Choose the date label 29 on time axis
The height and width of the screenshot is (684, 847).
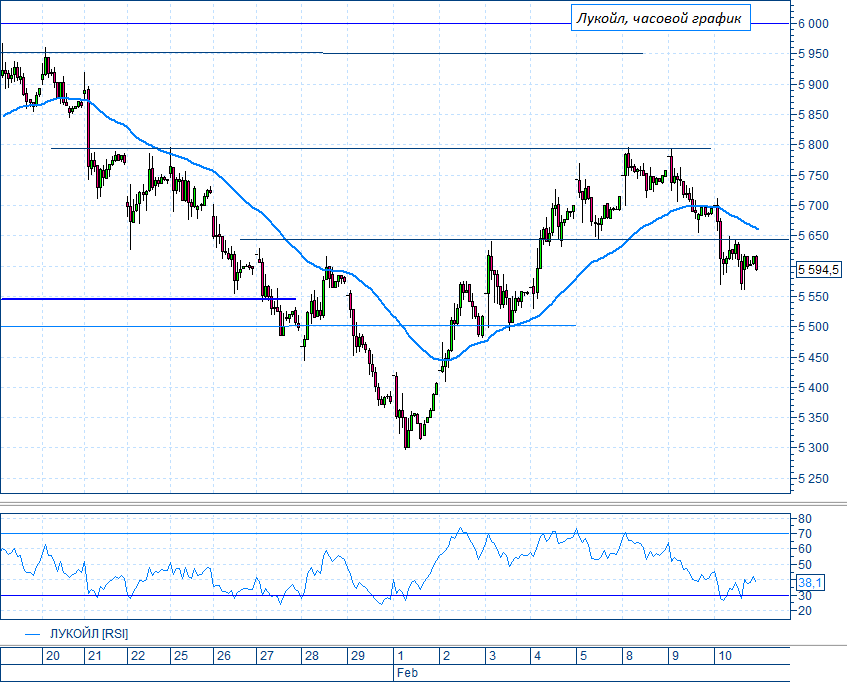(358, 656)
